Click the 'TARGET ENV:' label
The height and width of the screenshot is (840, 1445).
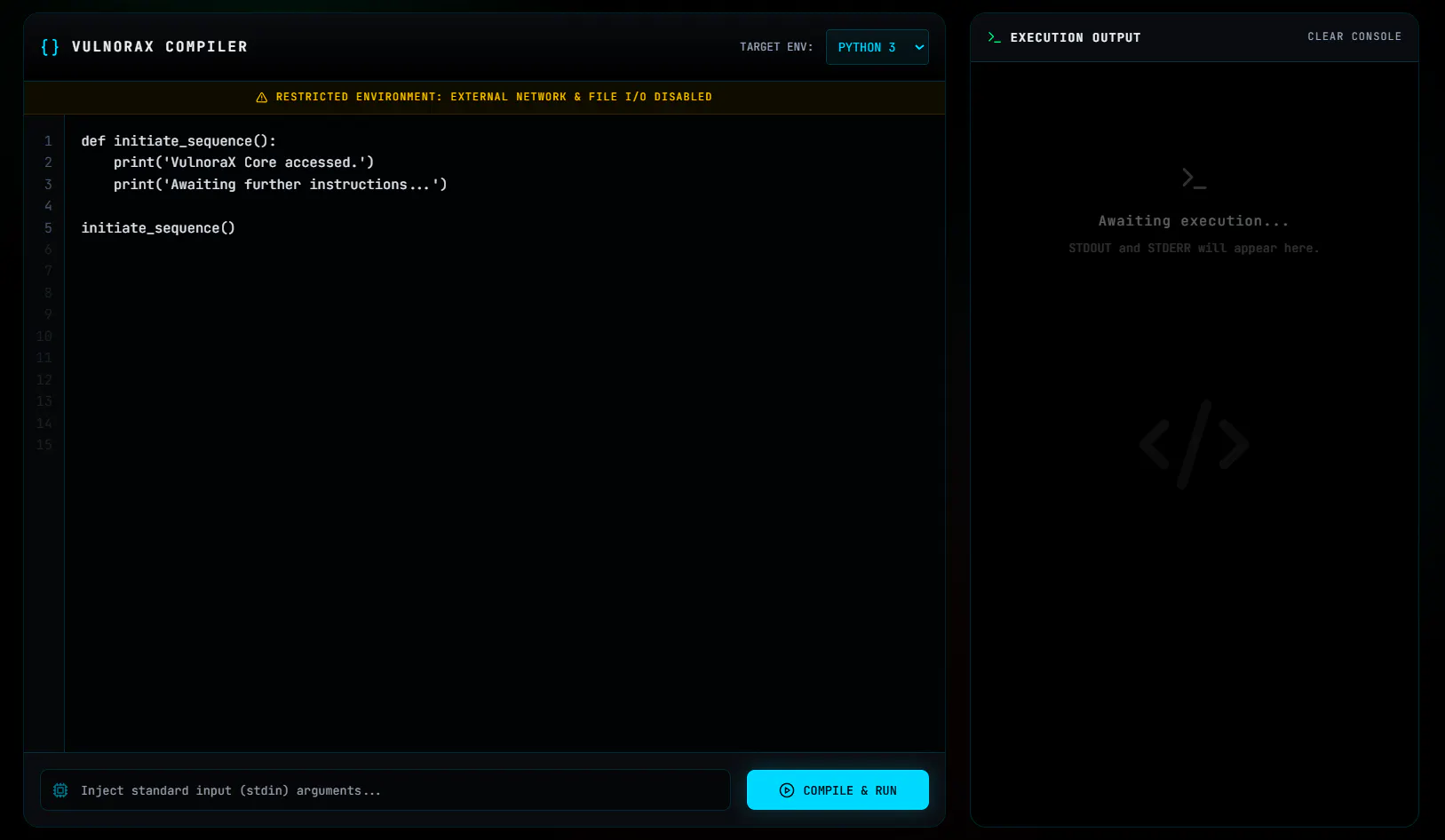pyautogui.click(x=776, y=47)
